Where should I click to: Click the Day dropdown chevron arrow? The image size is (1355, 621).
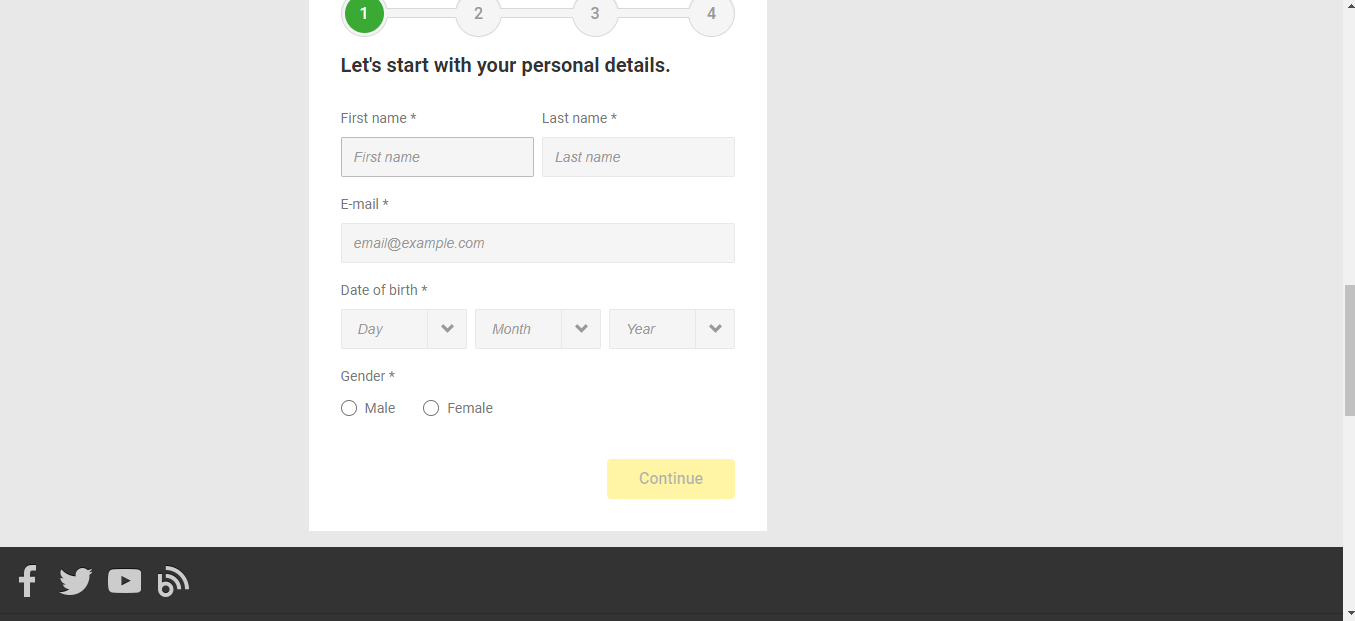pyautogui.click(x=447, y=329)
